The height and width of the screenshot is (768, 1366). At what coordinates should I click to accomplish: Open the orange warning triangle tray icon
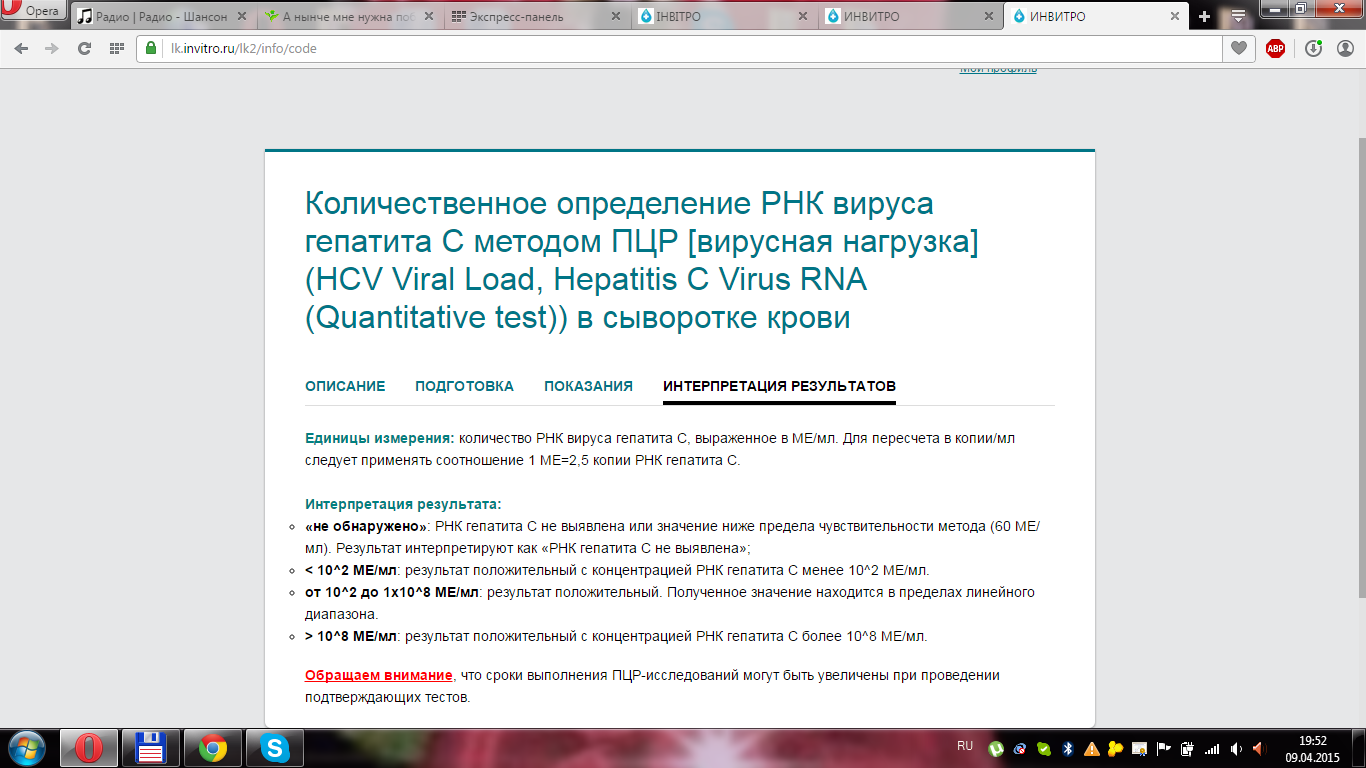(x=1091, y=748)
